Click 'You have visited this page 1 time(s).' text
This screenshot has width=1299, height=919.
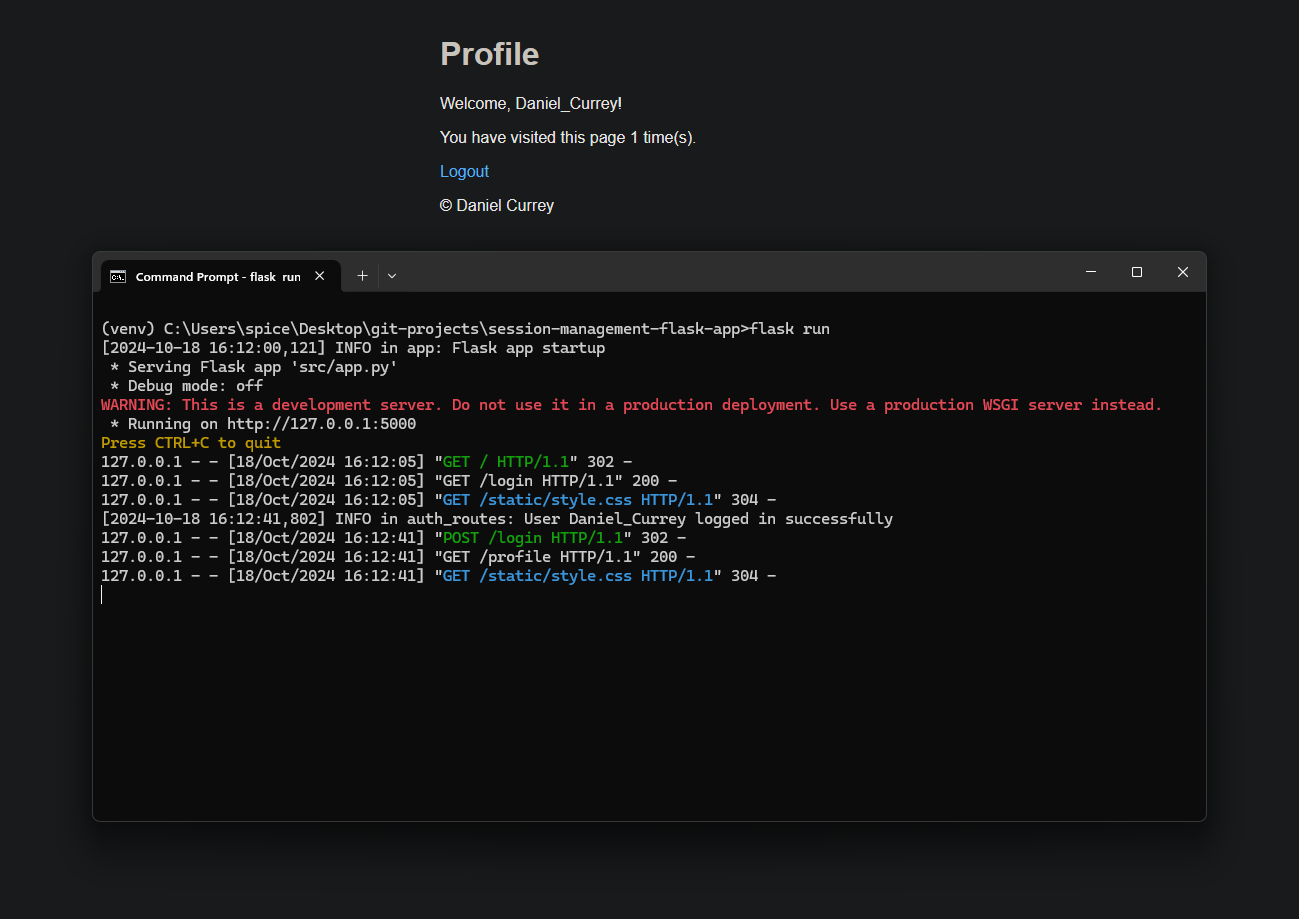(568, 137)
